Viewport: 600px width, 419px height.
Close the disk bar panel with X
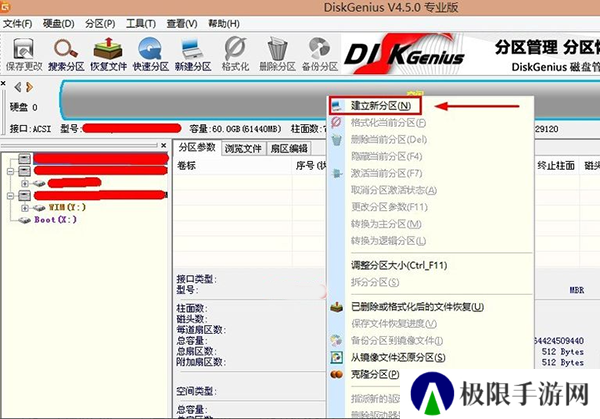tap(3, 83)
